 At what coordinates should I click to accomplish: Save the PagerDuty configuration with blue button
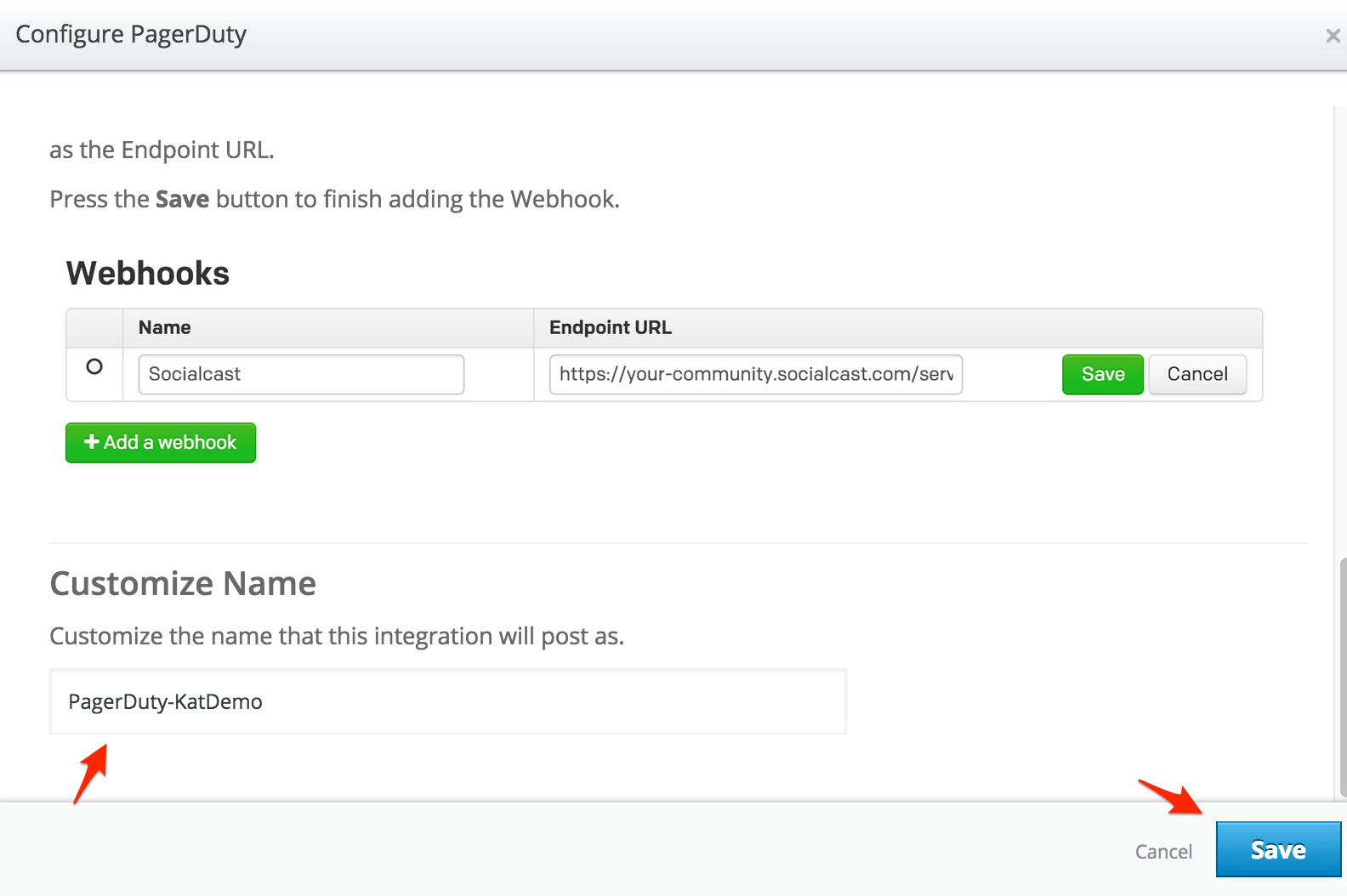[1278, 849]
